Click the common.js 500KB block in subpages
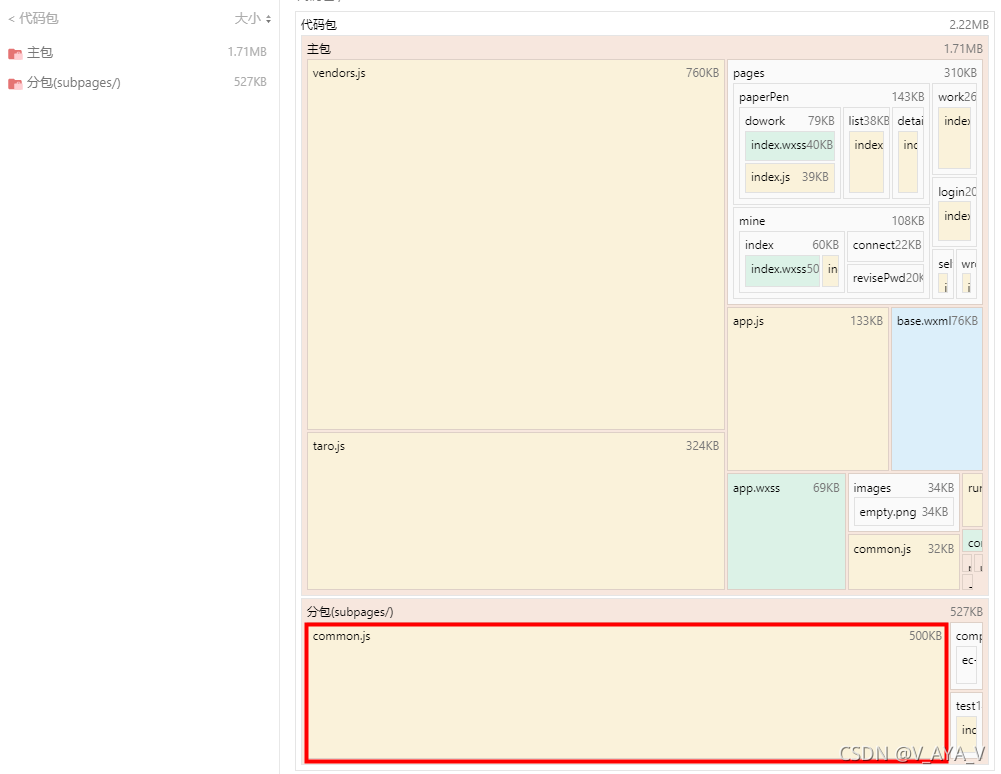Viewport: 1001px width, 774px height. click(626, 693)
